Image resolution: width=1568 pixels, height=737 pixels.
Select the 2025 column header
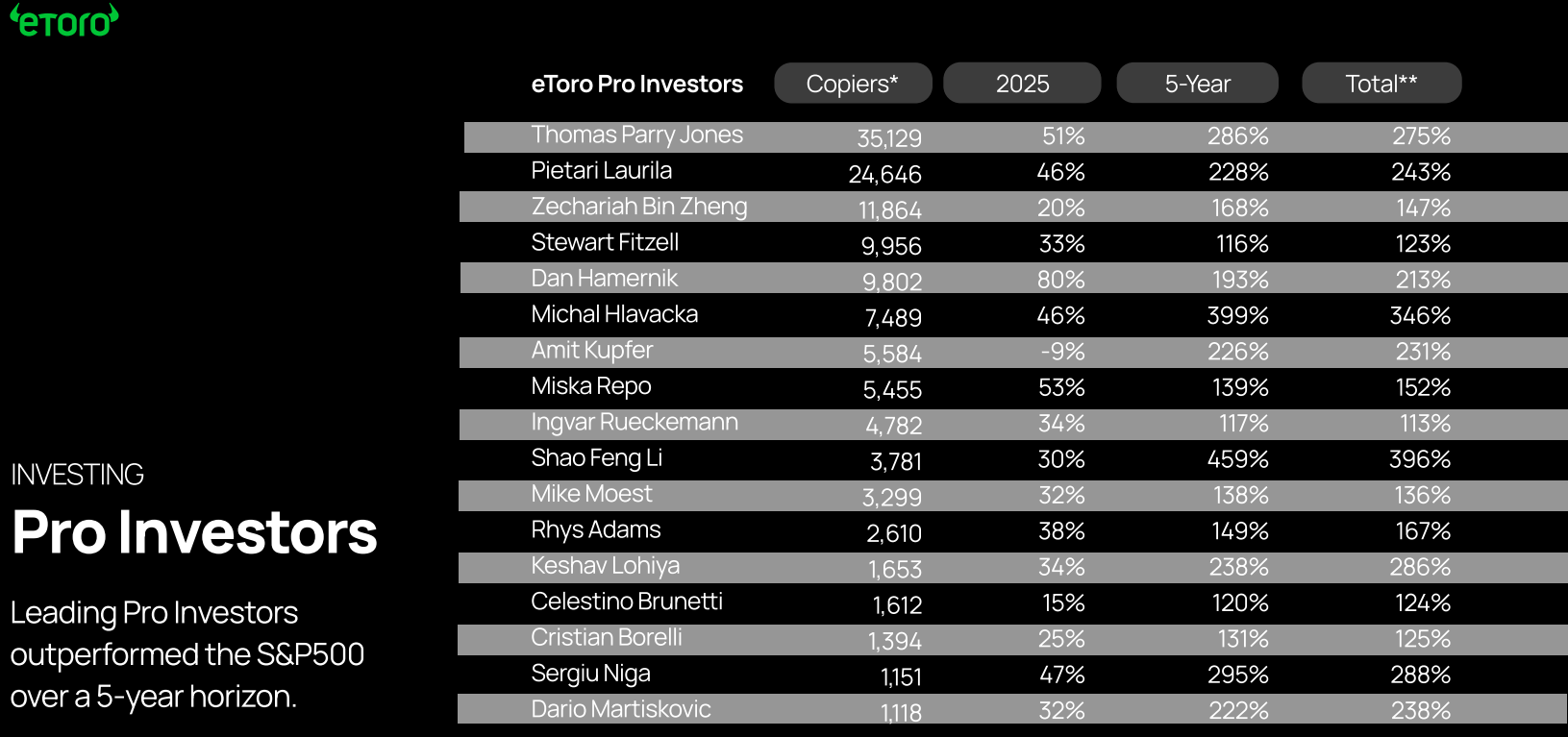[x=1022, y=84]
